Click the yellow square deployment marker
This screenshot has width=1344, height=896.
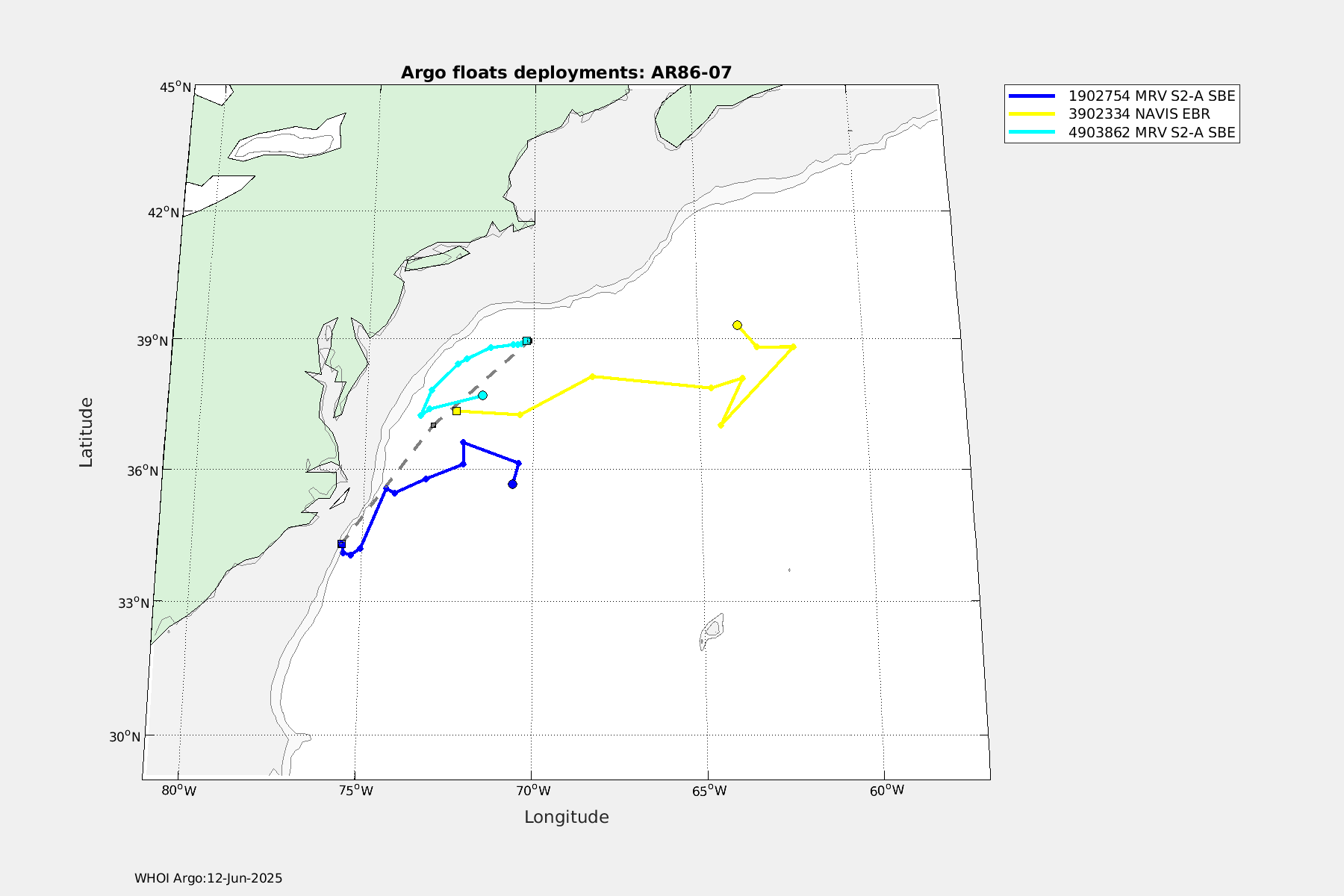[456, 411]
